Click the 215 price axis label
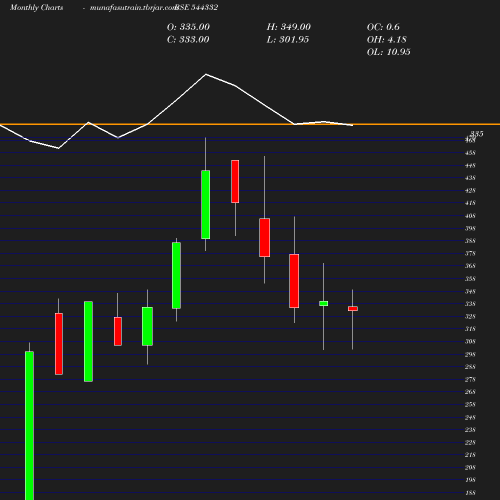 tap(470, 455)
